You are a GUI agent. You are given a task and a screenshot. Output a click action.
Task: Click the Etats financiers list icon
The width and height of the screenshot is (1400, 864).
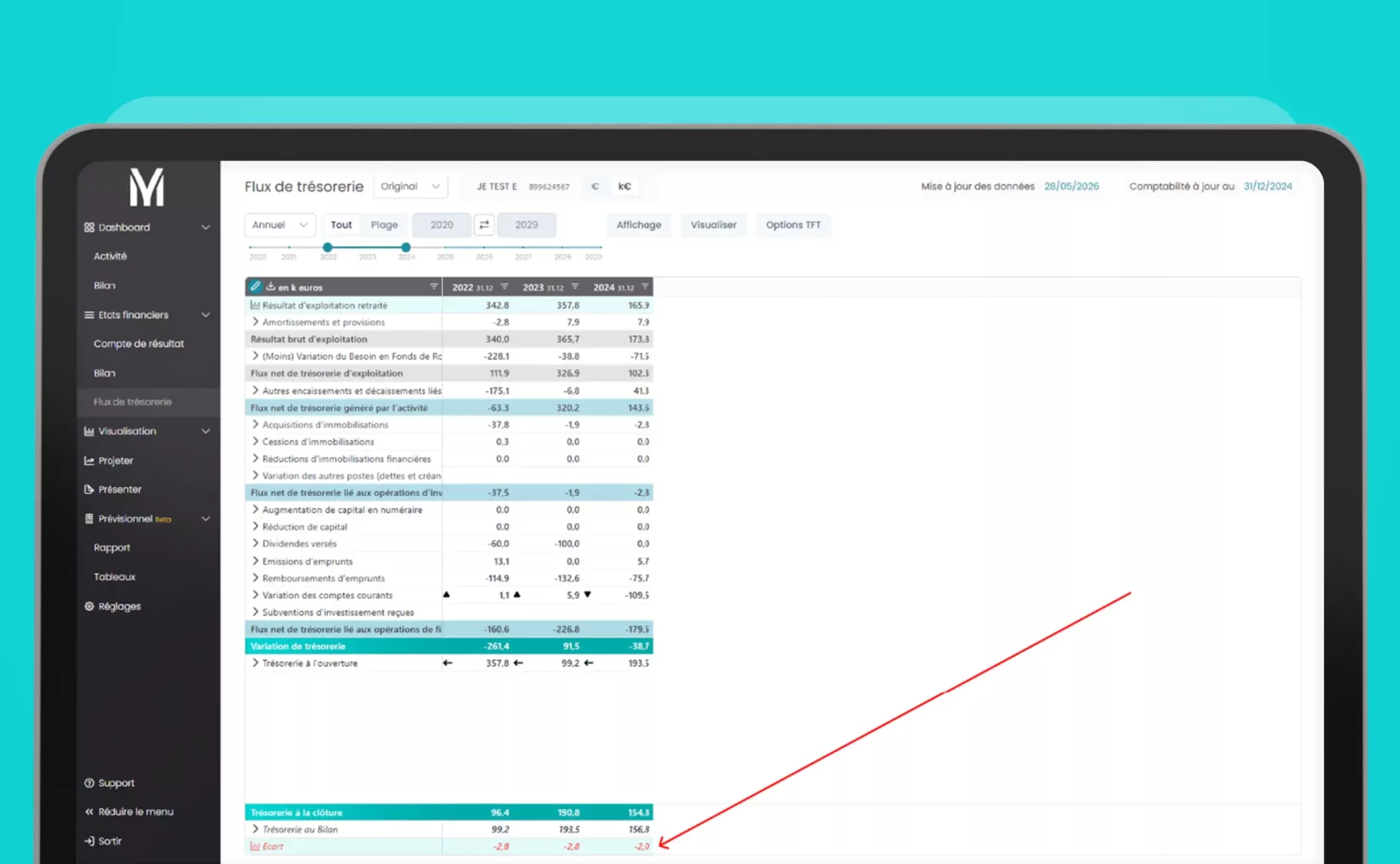point(89,315)
